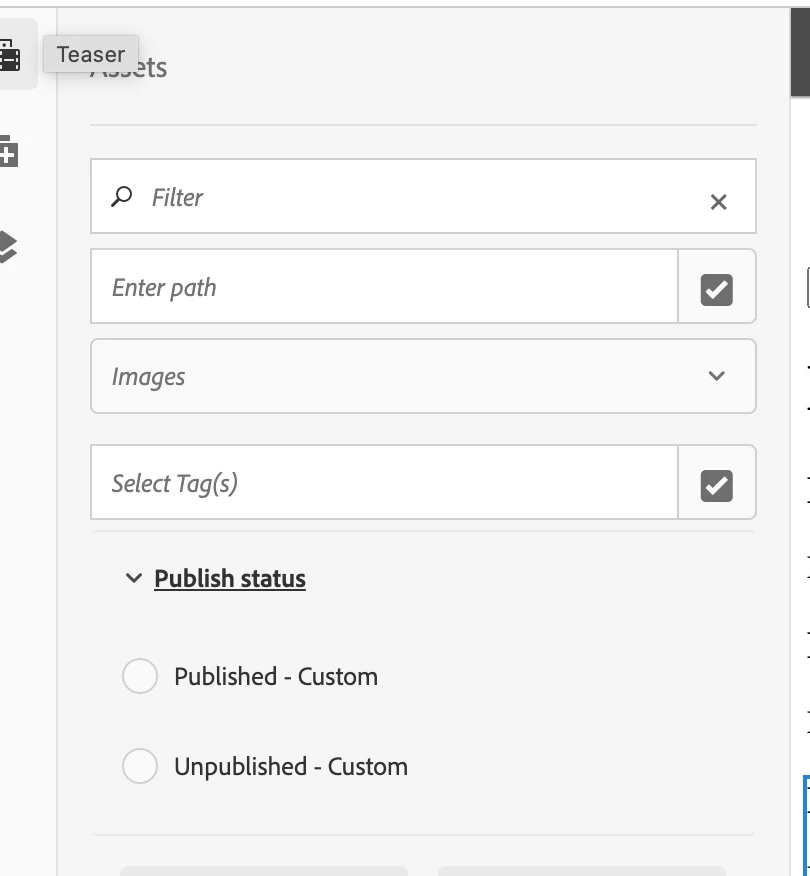Viewport: 810px width, 876px height.
Task: Click the Teaser tooltip label
Action: coord(91,54)
